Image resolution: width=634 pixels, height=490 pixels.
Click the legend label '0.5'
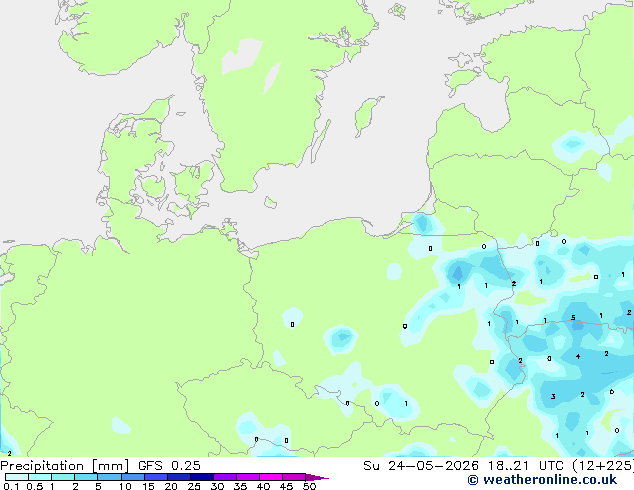(x=35, y=486)
